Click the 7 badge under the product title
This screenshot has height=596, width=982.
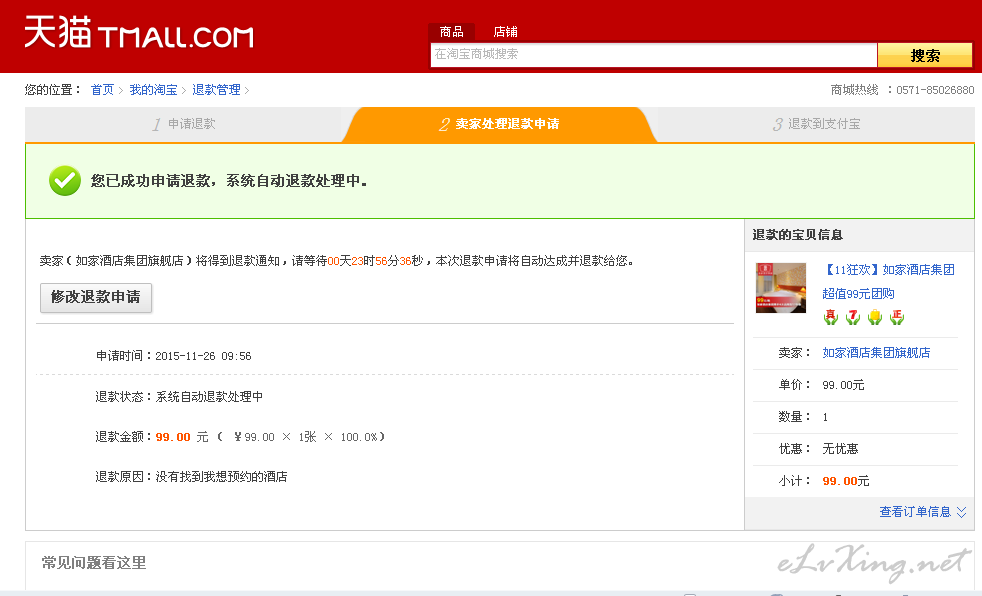[853, 317]
